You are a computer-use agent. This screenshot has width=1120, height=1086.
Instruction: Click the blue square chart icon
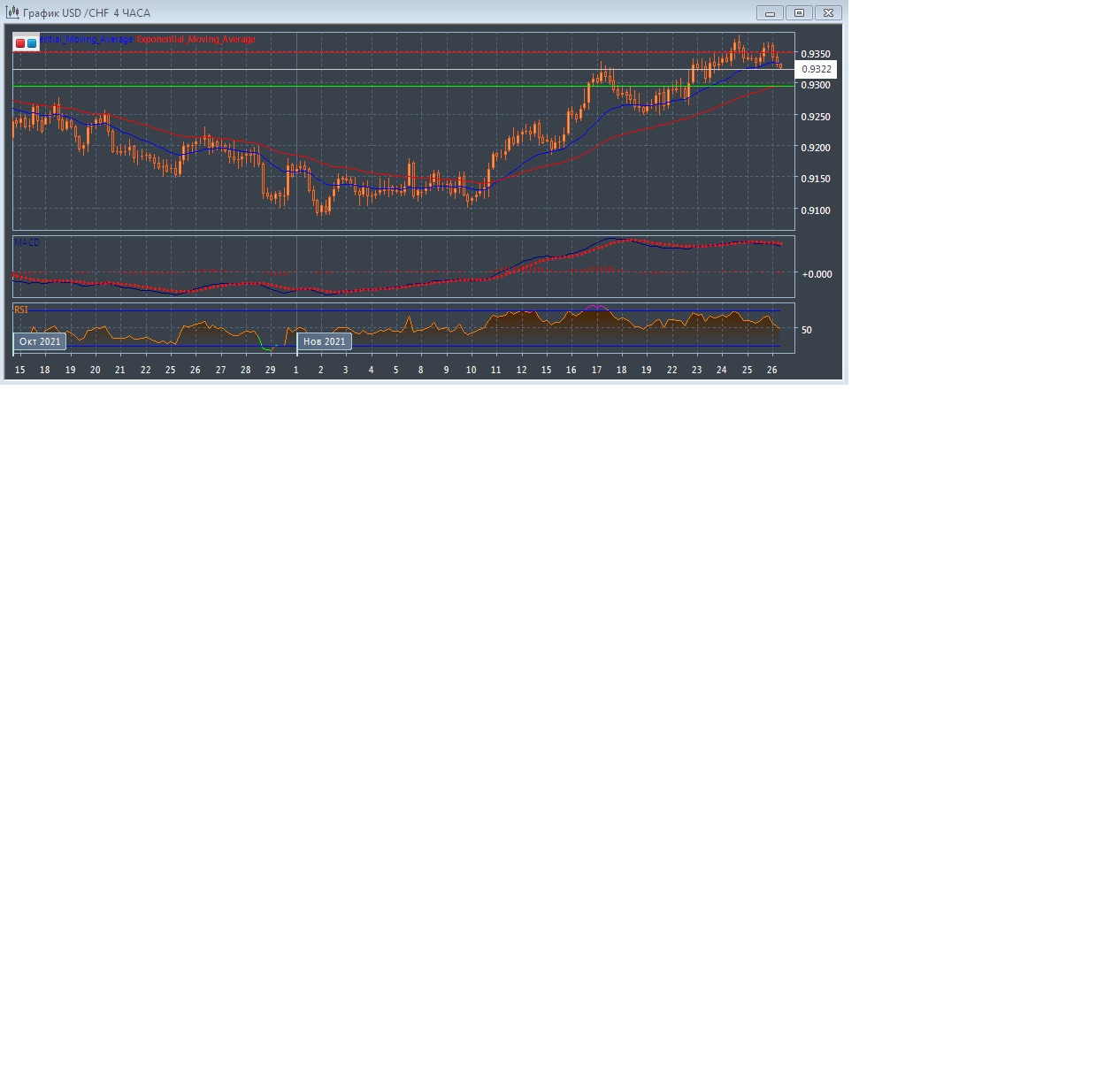coord(32,42)
